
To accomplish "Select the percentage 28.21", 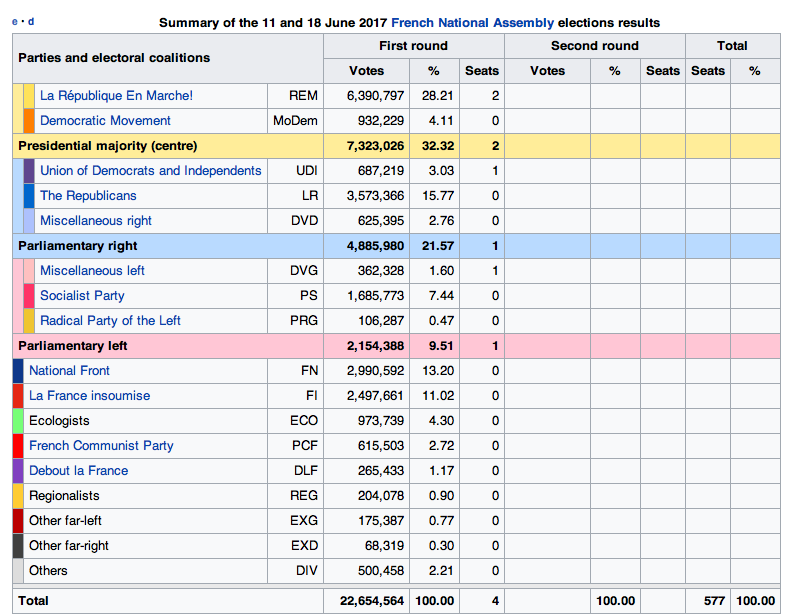I will [x=438, y=96].
